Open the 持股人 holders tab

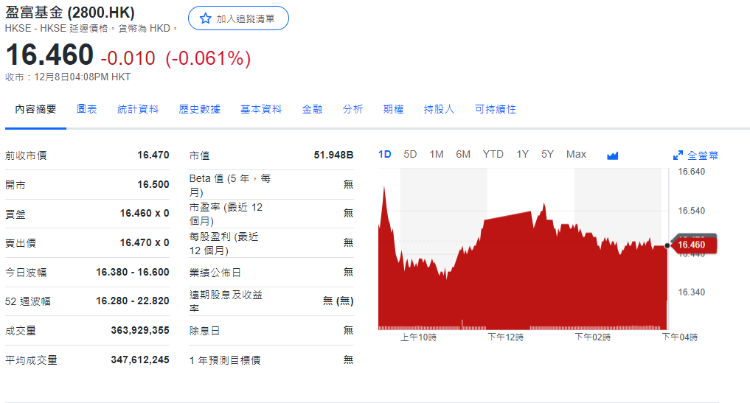tap(439, 109)
